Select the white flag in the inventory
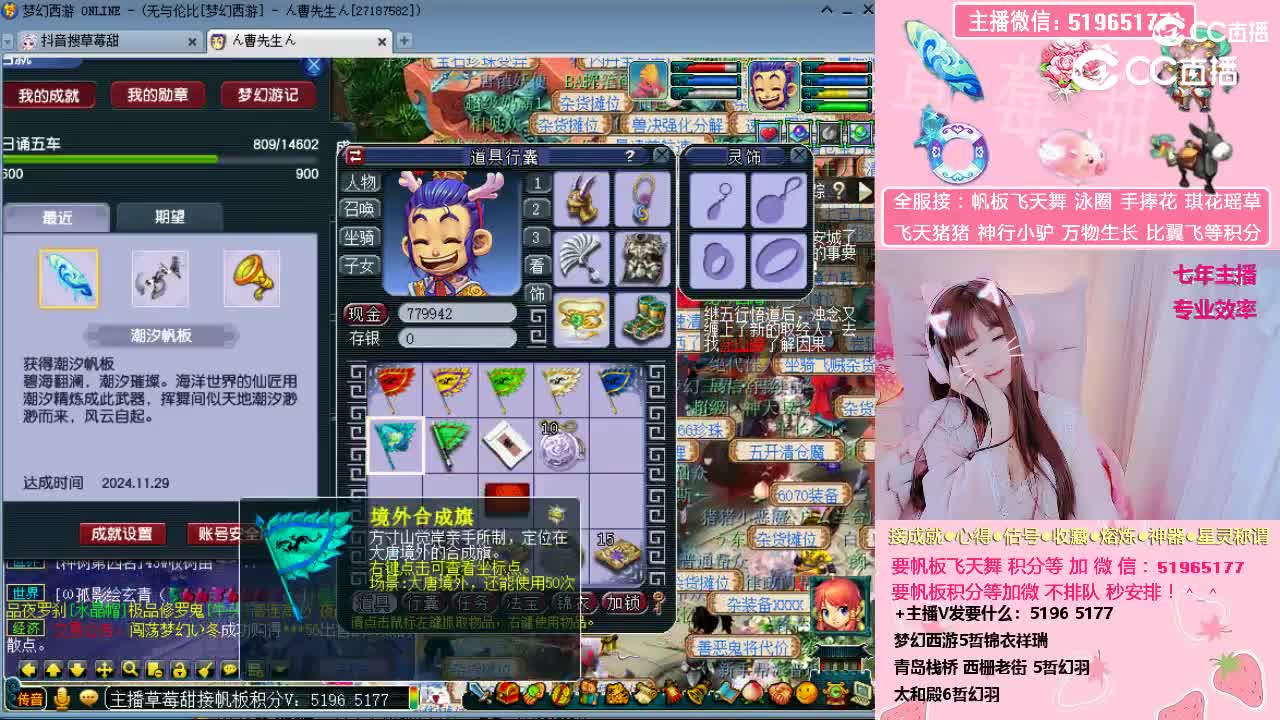 point(560,390)
